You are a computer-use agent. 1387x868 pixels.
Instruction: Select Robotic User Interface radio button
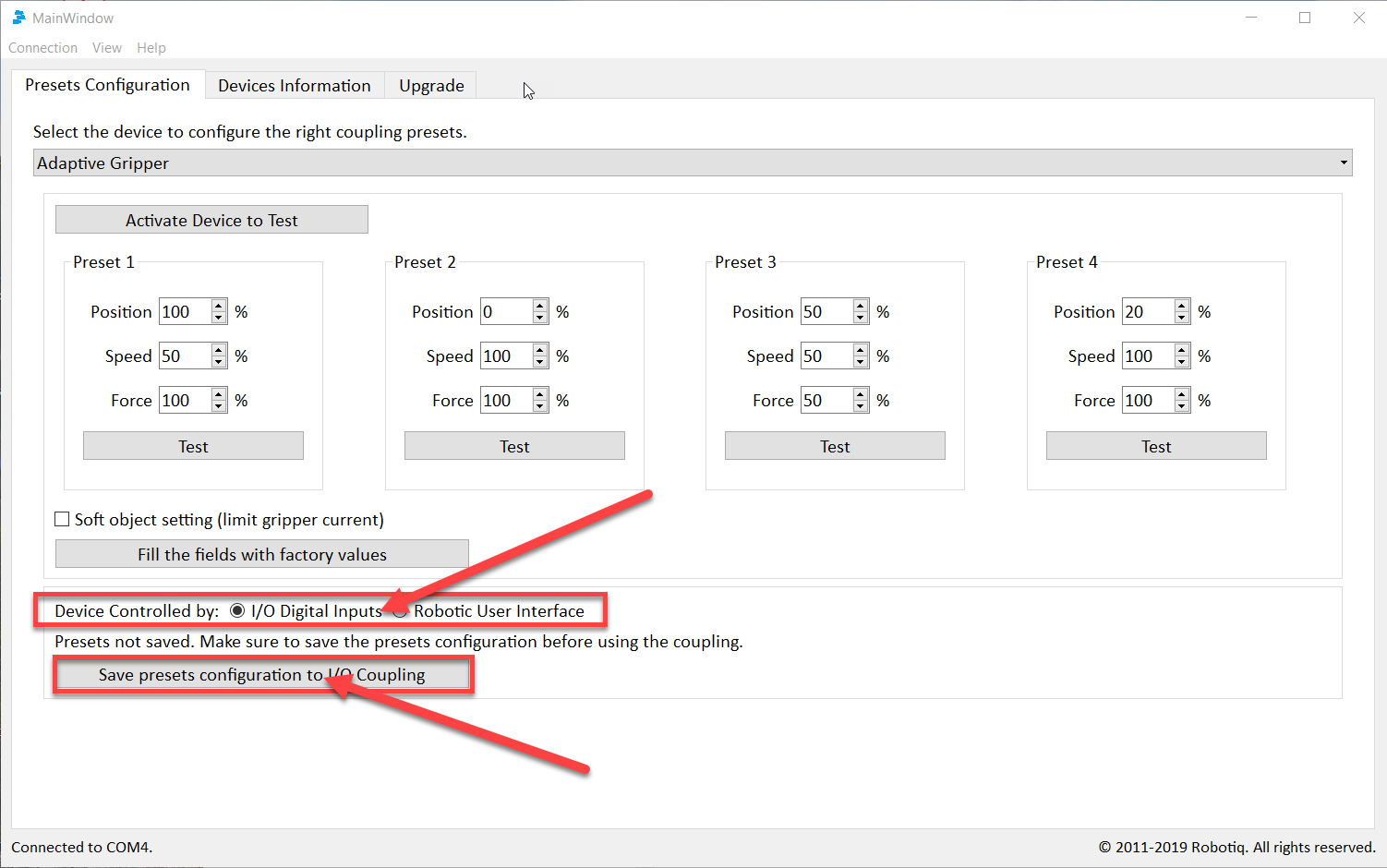click(x=399, y=610)
